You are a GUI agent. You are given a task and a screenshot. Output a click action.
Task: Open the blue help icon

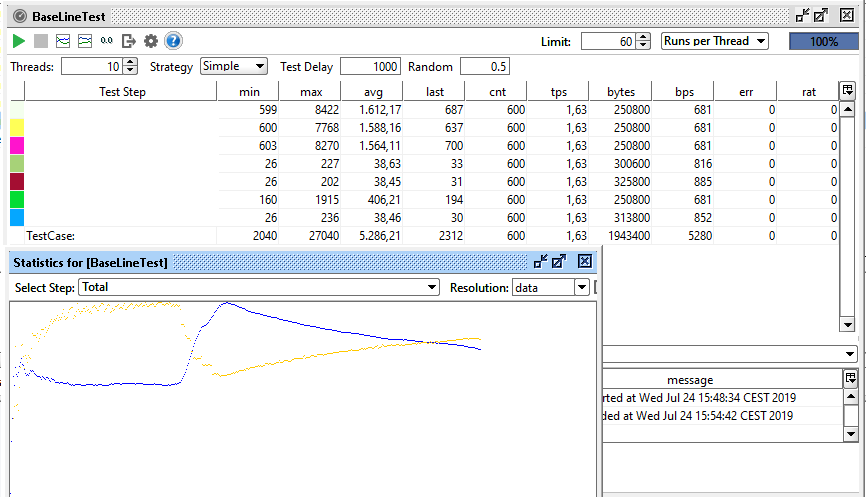pyautogui.click(x=173, y=41)
